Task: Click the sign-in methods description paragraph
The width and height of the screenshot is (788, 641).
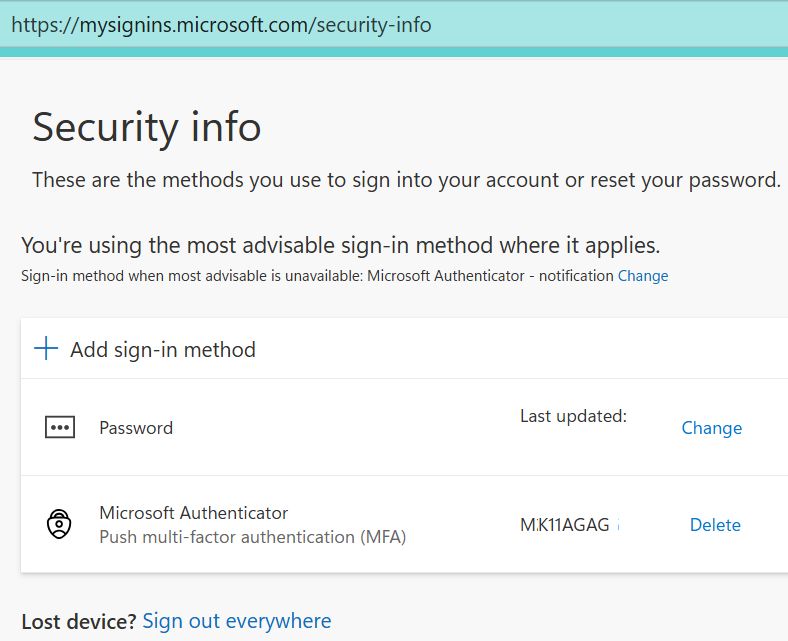Action: tap(406, 181)
